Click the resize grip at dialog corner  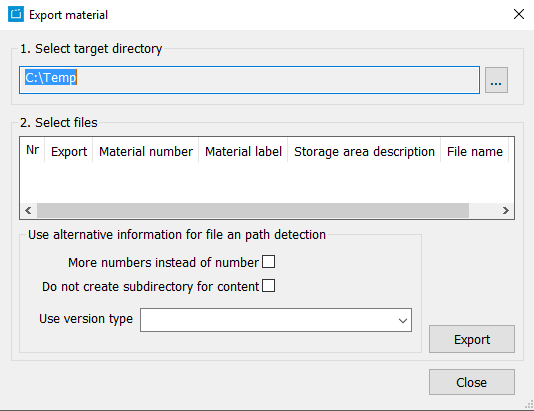[x=529, y=404]
